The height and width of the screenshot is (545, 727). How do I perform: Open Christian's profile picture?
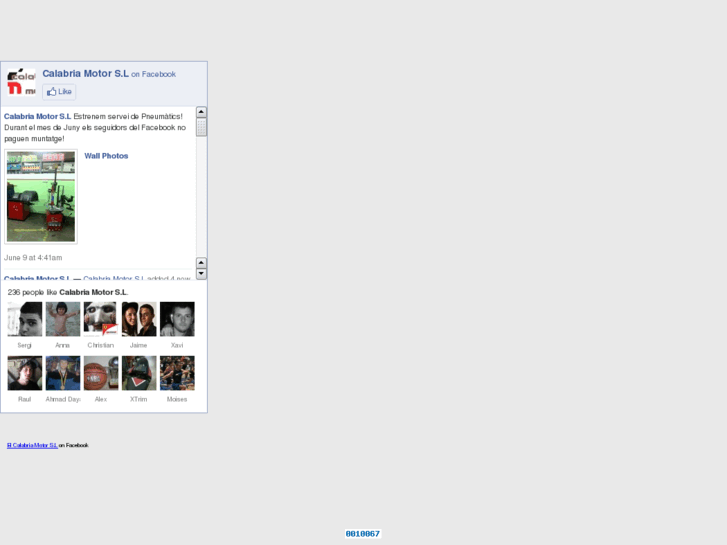(x=101, y=319)
